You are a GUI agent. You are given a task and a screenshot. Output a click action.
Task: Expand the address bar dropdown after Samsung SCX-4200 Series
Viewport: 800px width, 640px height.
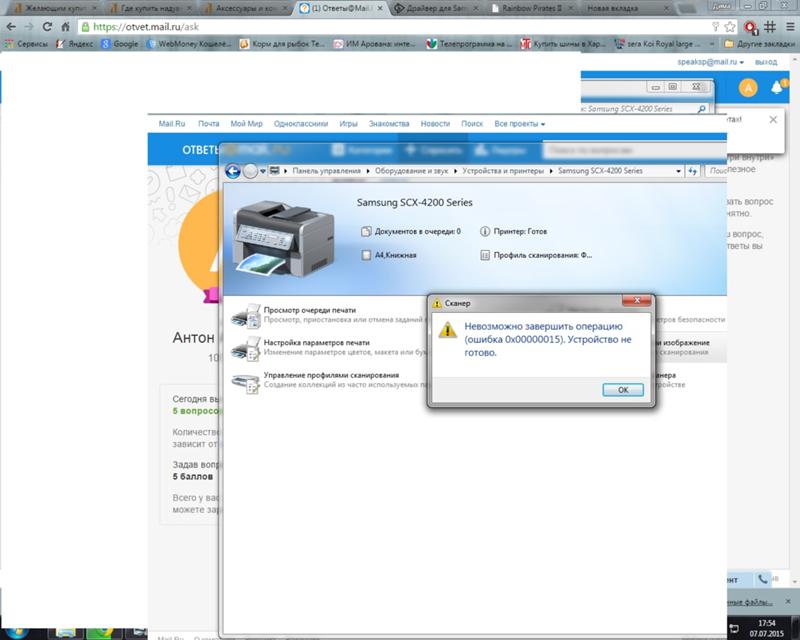(678, 171)
